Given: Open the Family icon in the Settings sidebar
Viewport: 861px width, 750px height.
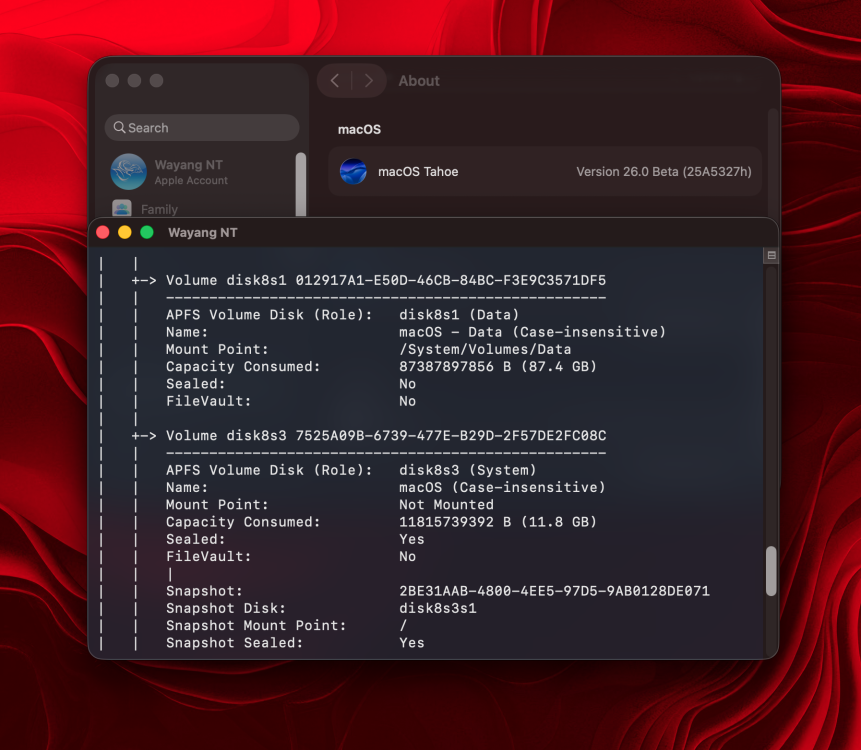Looking at the screenshot, I should pos(122,209).
